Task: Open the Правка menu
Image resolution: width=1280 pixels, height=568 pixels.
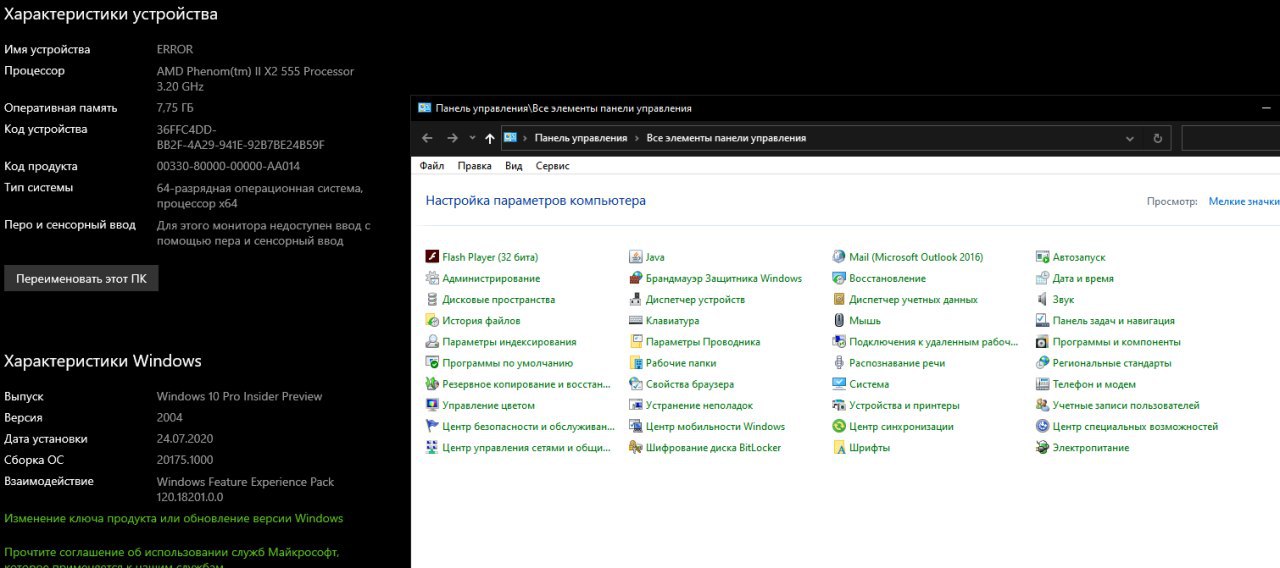Action: tap(474, 166)
